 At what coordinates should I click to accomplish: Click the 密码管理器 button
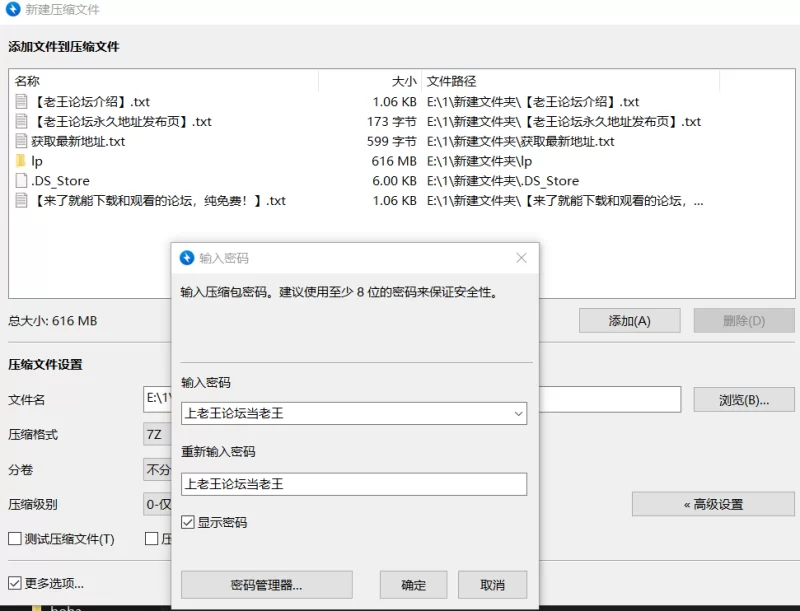click(x=267, y=584)
